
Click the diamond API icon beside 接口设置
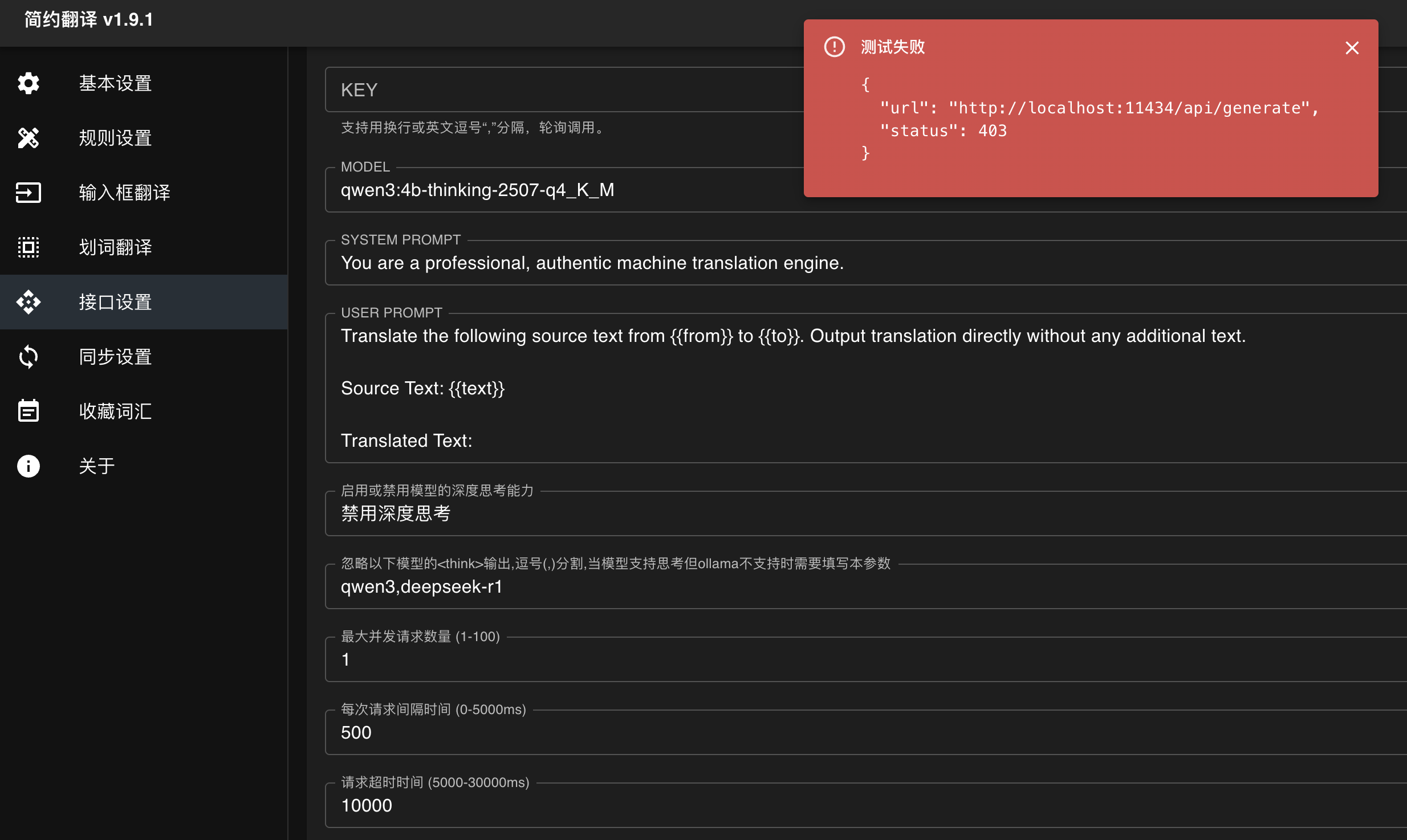29,302
